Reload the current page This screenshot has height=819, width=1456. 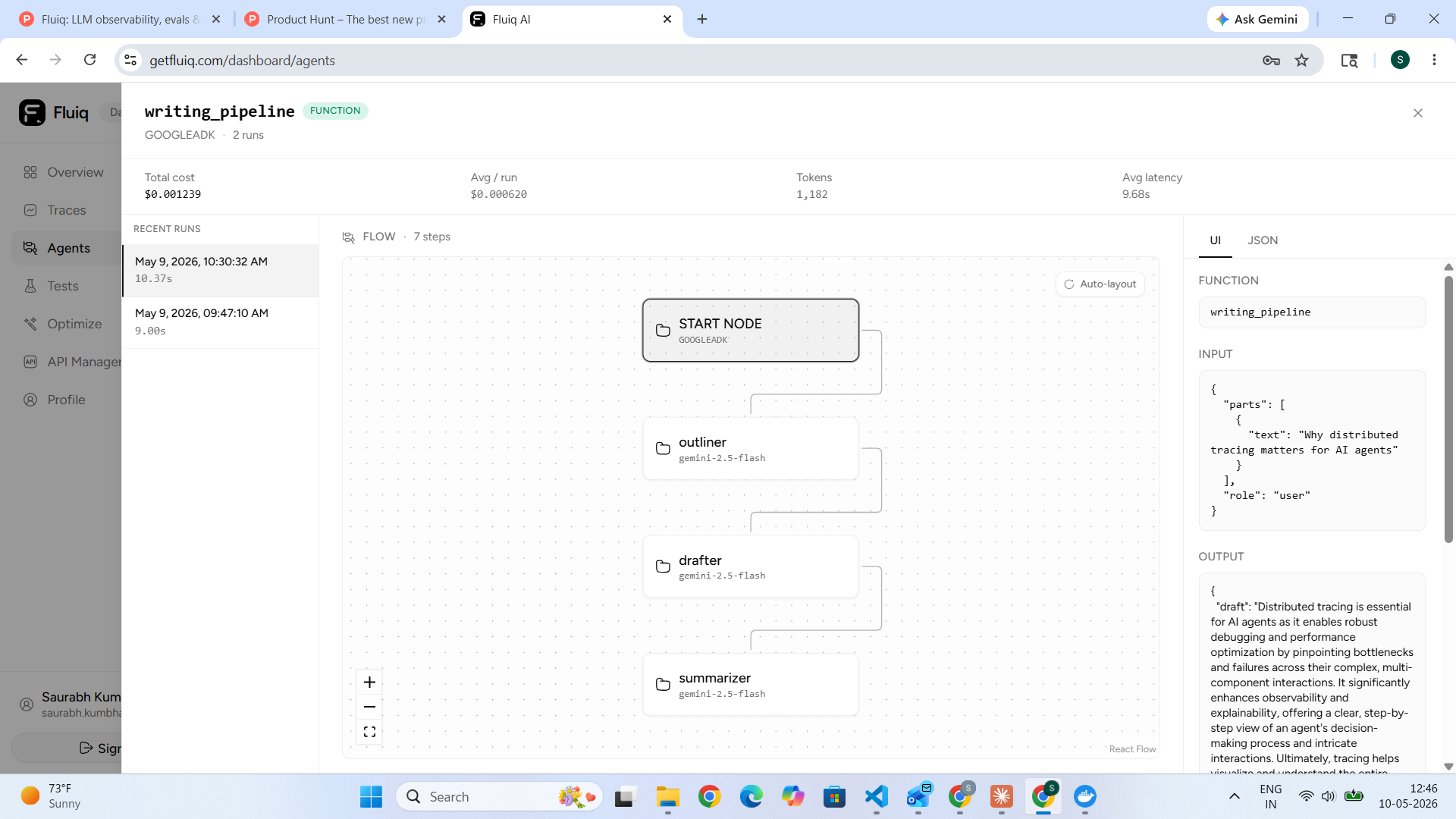[90, 60]
